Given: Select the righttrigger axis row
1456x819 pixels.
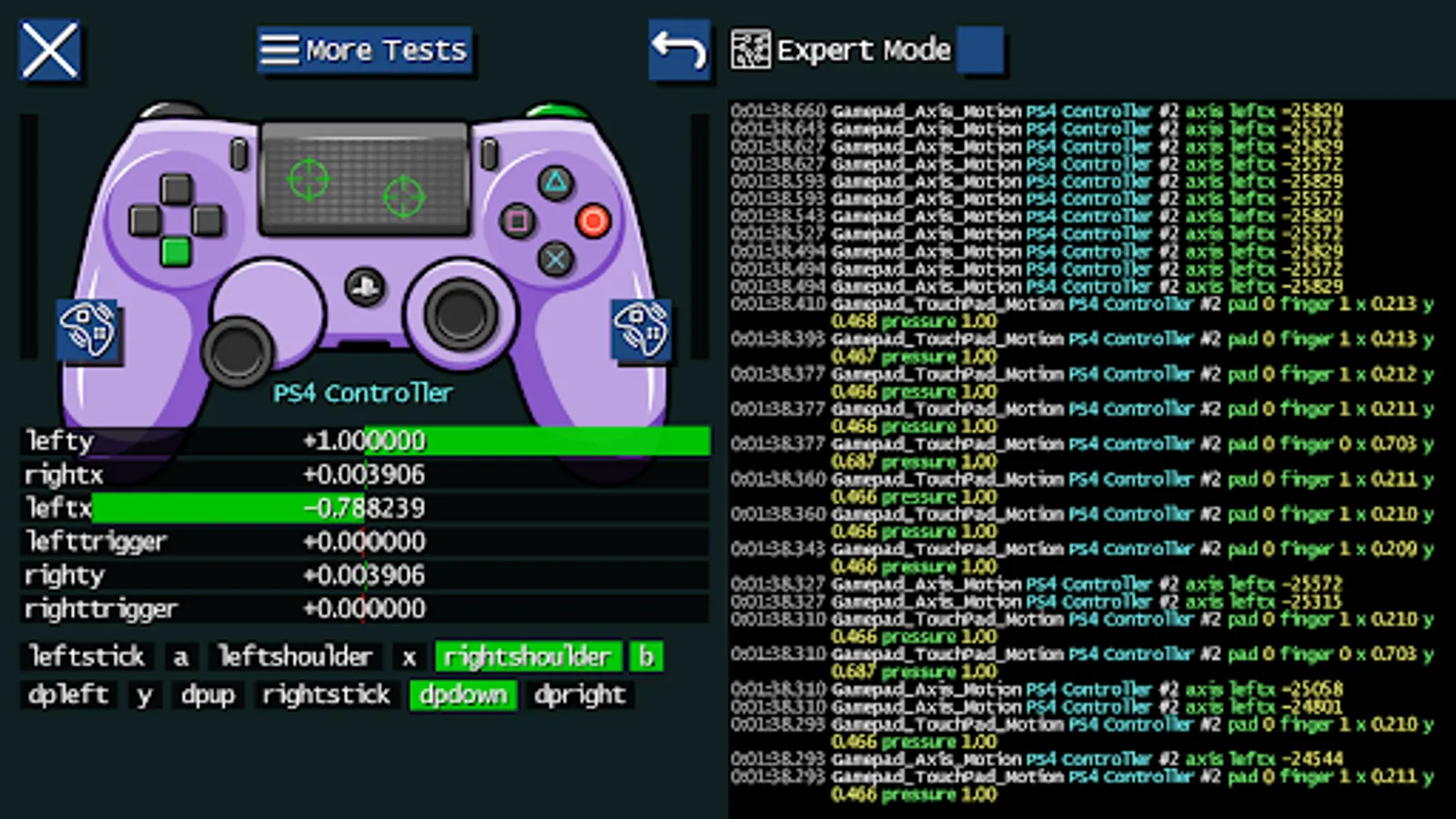Looking at the screenshot, I should [x=364, y=609].
